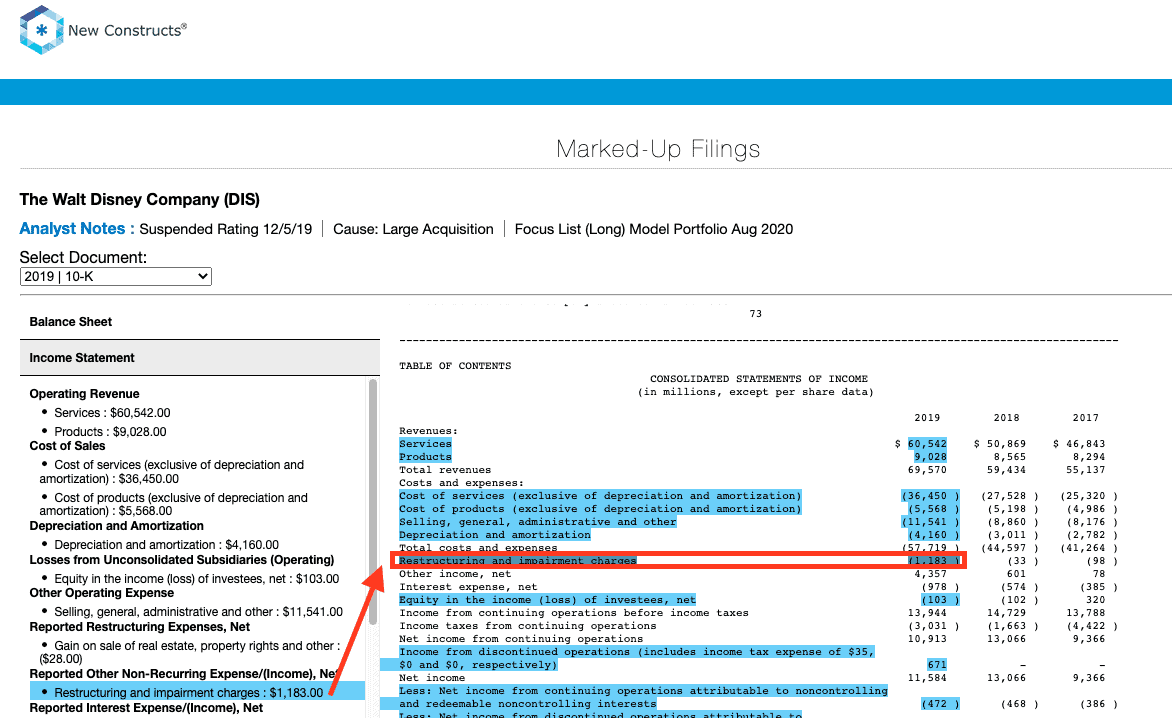Click the New Constructs hexagon logo
1172x718 pixels.
42,30
